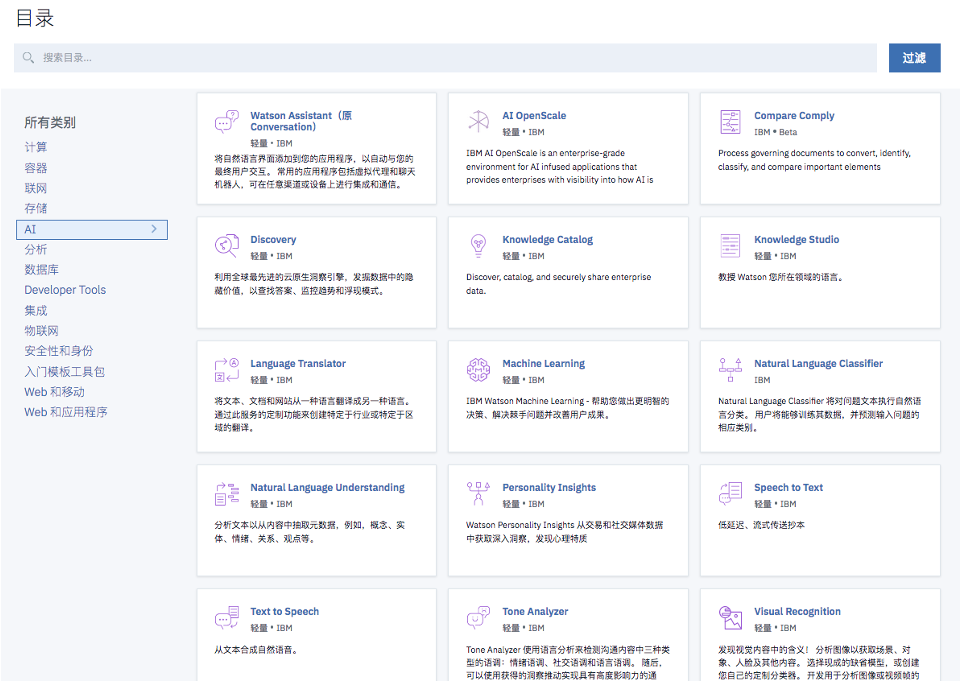960x682 pixels.
Task: Click the 目录 page title
Action: click(35, 18)
